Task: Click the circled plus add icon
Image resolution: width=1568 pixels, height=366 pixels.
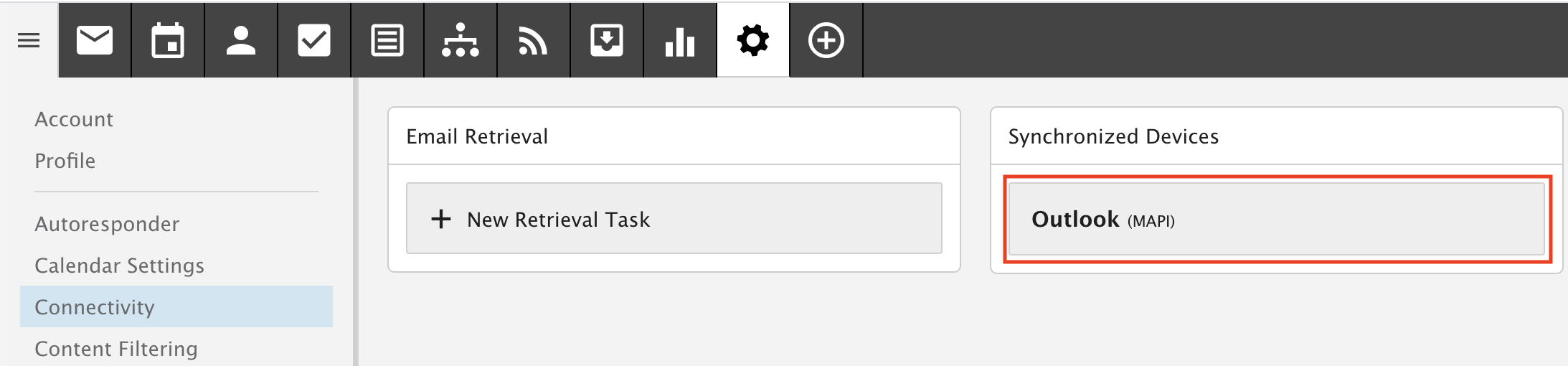Action: tap(826, 40)
